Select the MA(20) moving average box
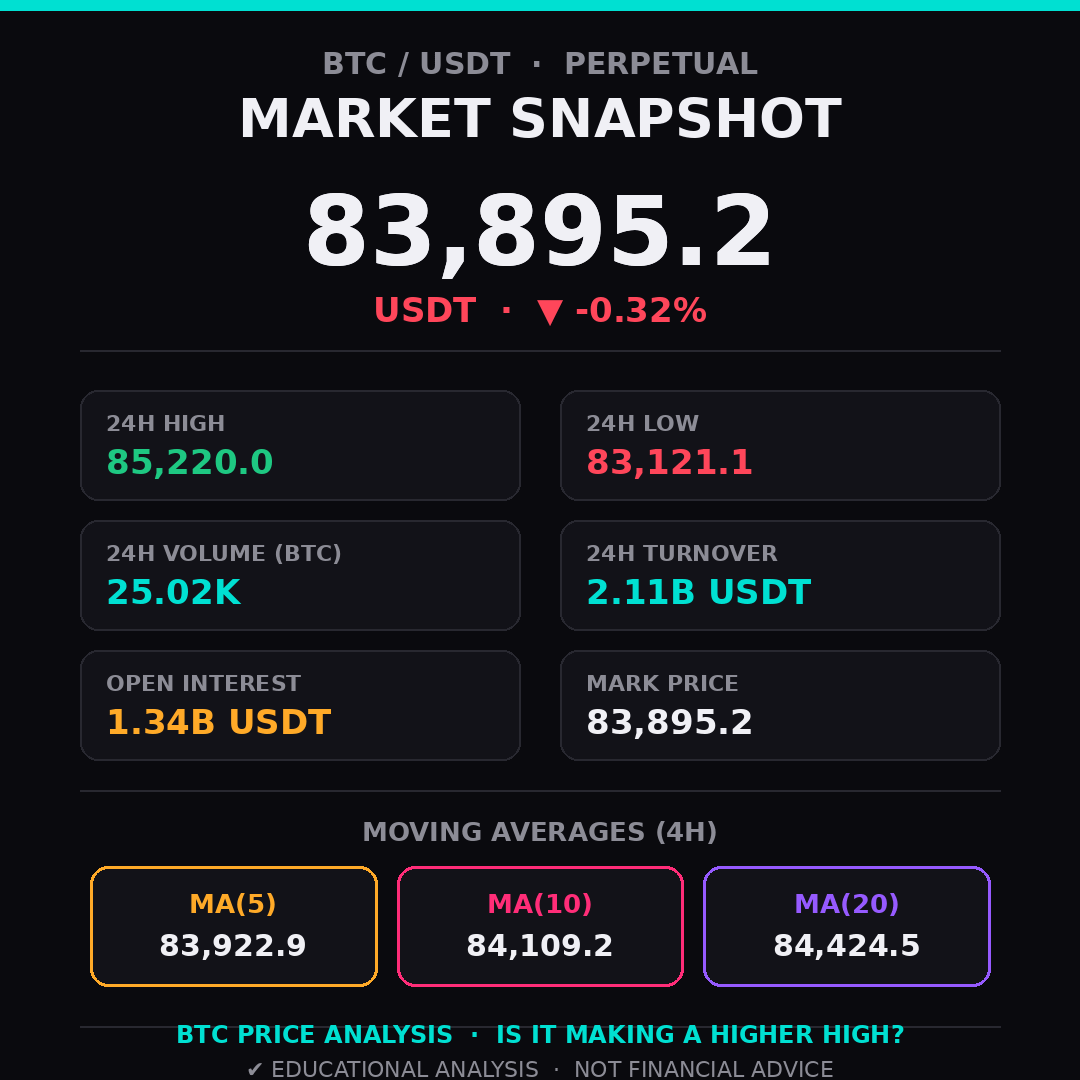The image size is (1080, 1080). coord(847,926)
